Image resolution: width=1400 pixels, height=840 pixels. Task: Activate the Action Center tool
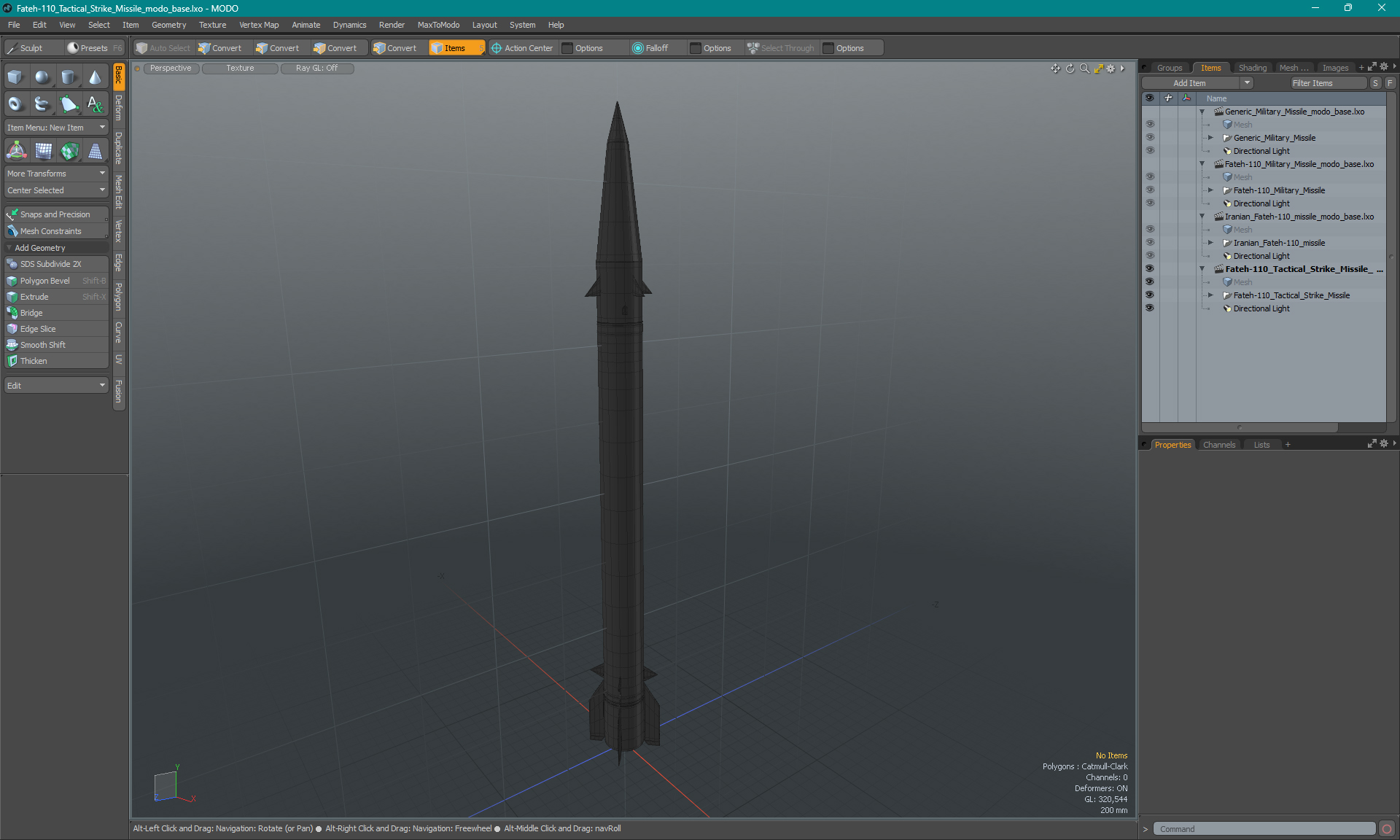point(522,48)
